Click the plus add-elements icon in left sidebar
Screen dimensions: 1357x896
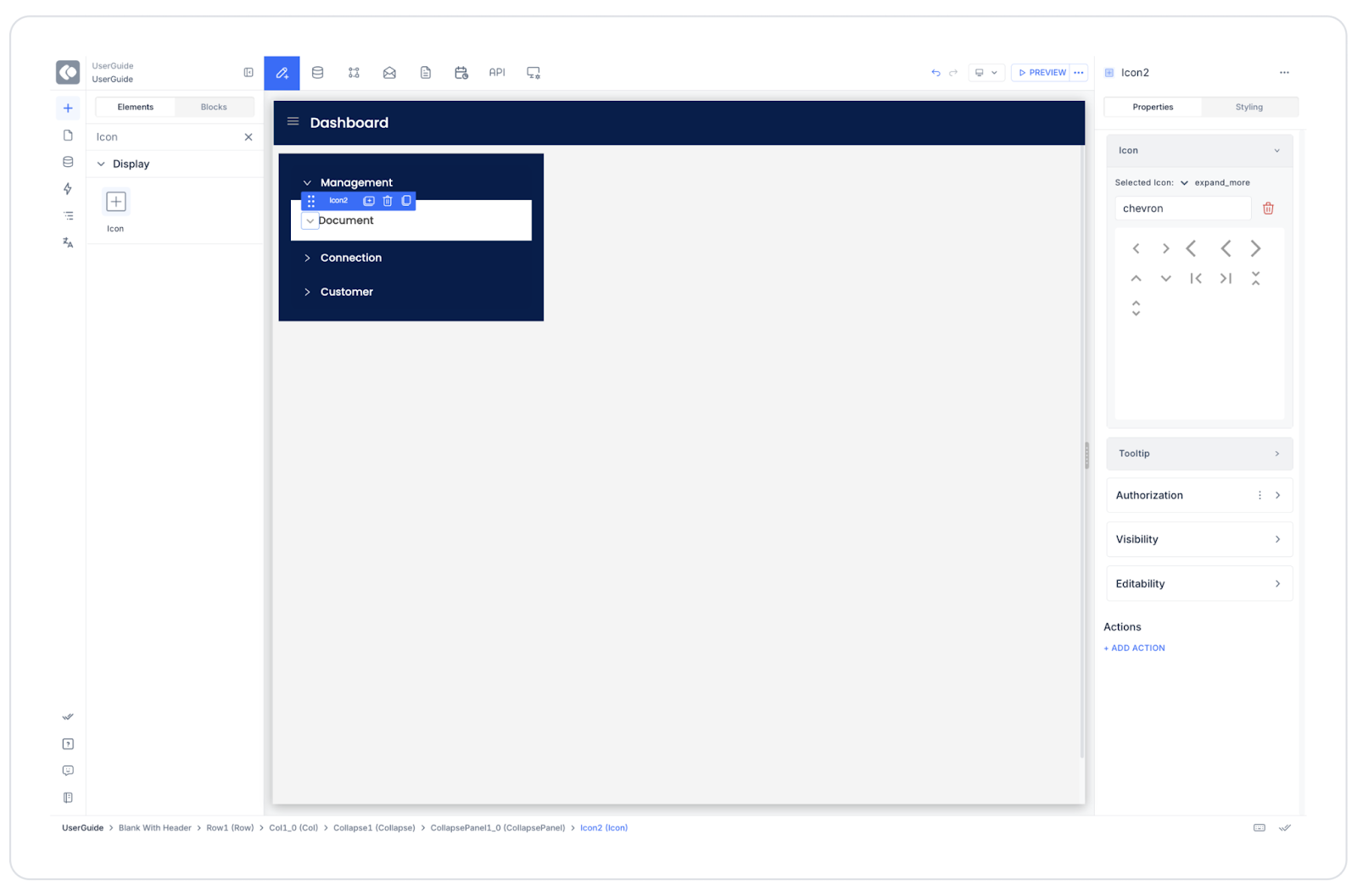(68, 109)
